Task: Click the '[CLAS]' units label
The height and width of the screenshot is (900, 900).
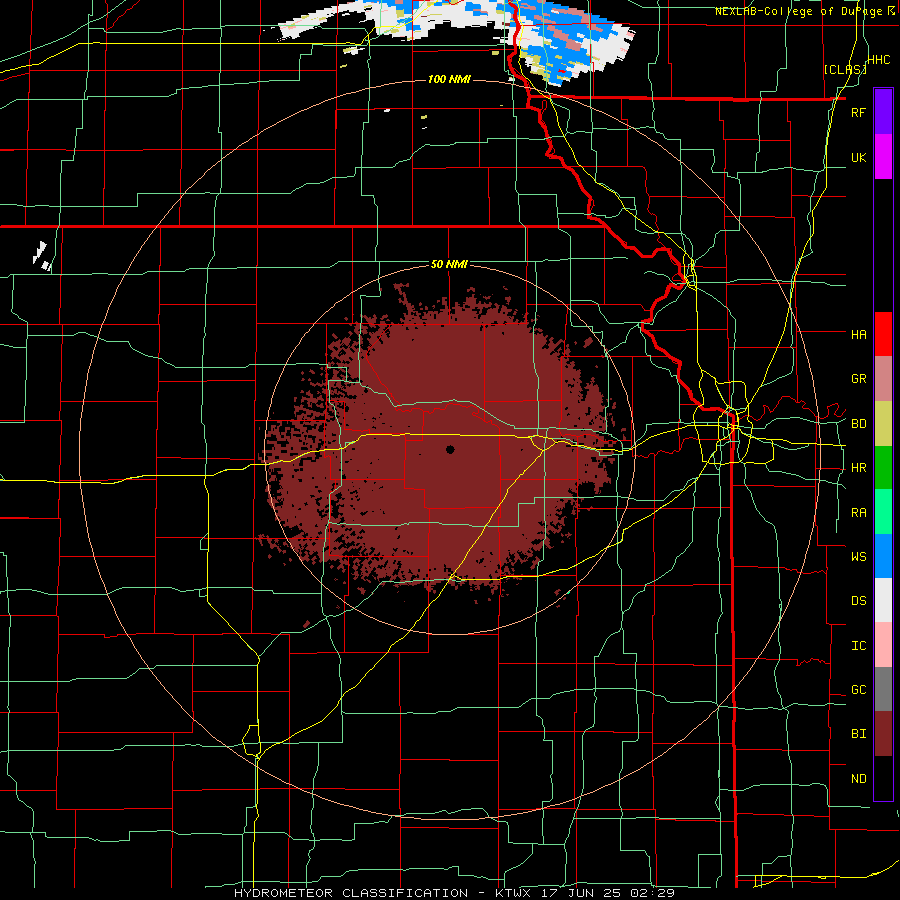Action: [845, 70]
